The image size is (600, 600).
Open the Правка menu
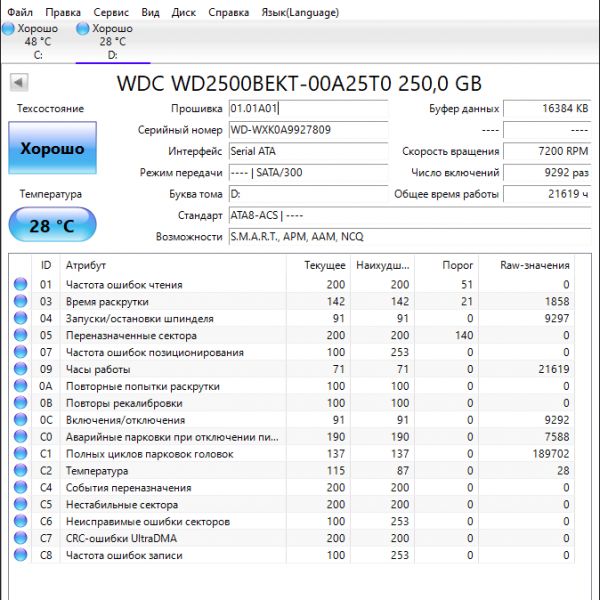63,12
